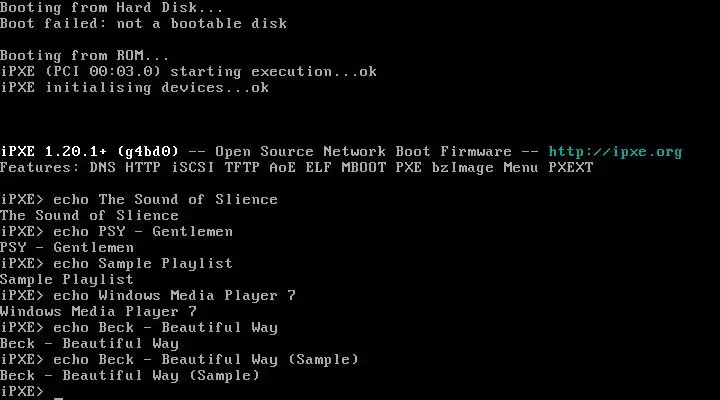Click the http://ipxe.org link

point(615,152)
